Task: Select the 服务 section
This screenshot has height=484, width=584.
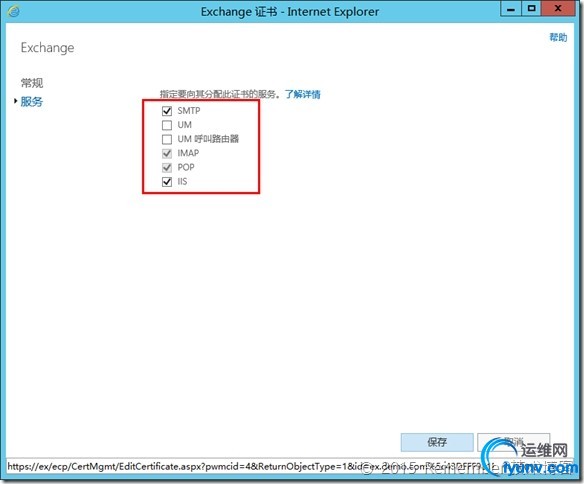Action: tap(32, 101)
